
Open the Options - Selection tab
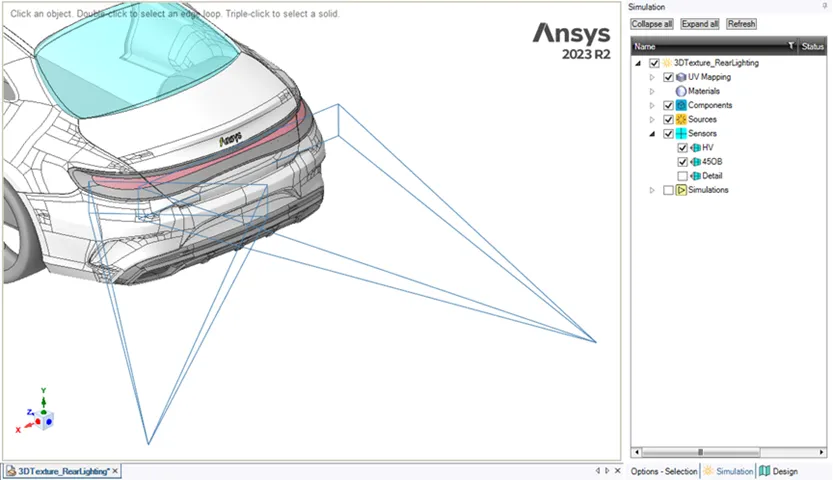664,471
